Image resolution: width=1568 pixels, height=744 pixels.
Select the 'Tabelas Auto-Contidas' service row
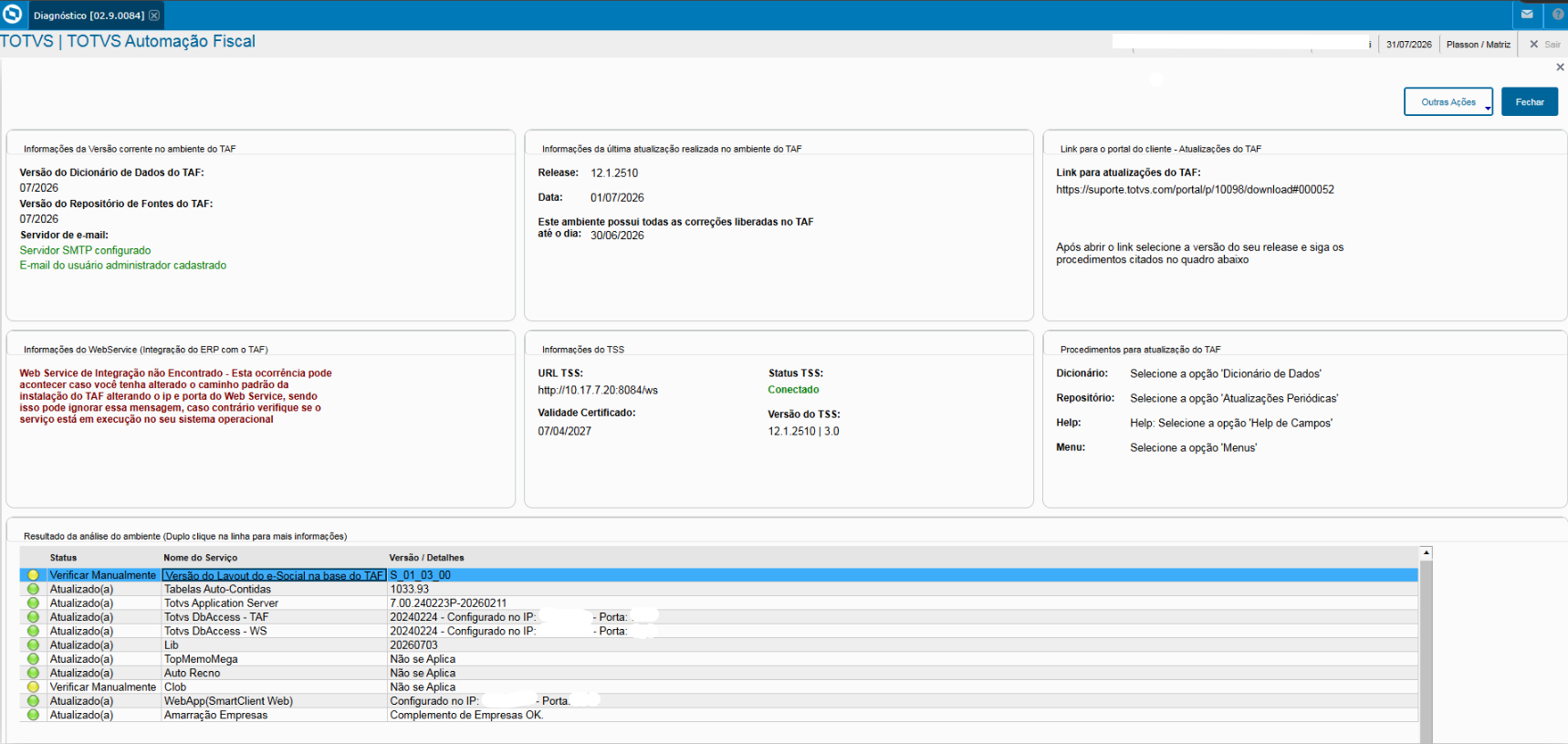(719, 589)
